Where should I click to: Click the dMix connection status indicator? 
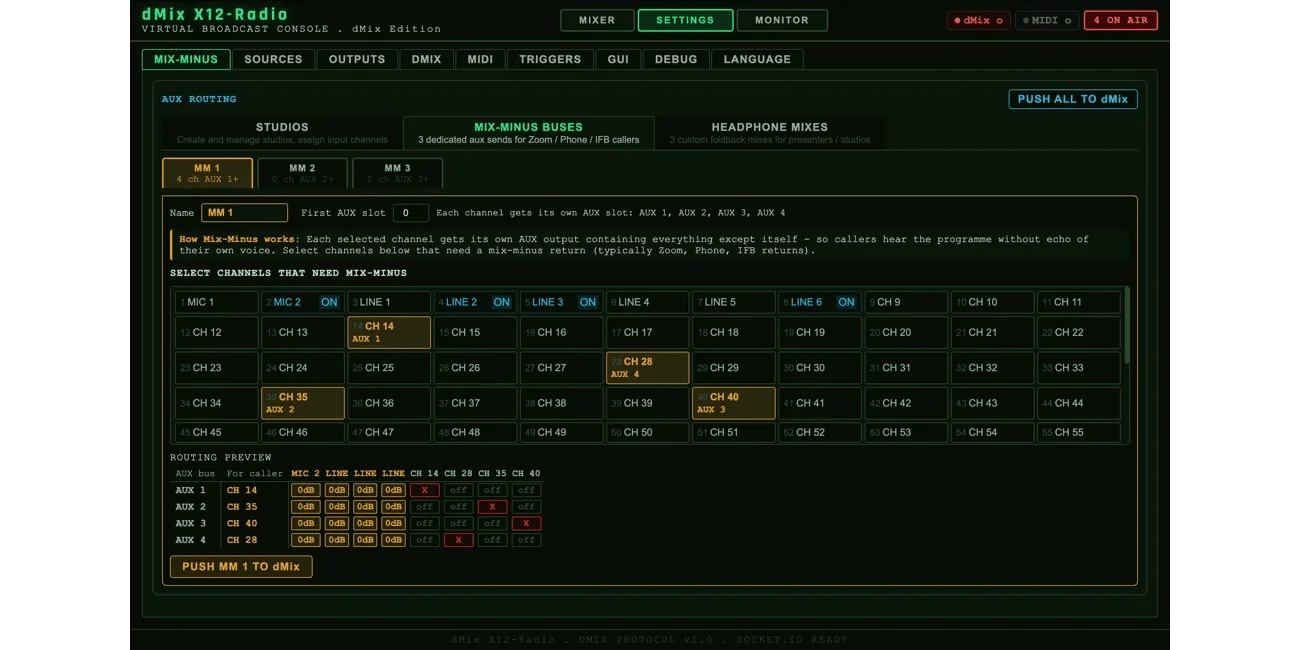(978, 20)
